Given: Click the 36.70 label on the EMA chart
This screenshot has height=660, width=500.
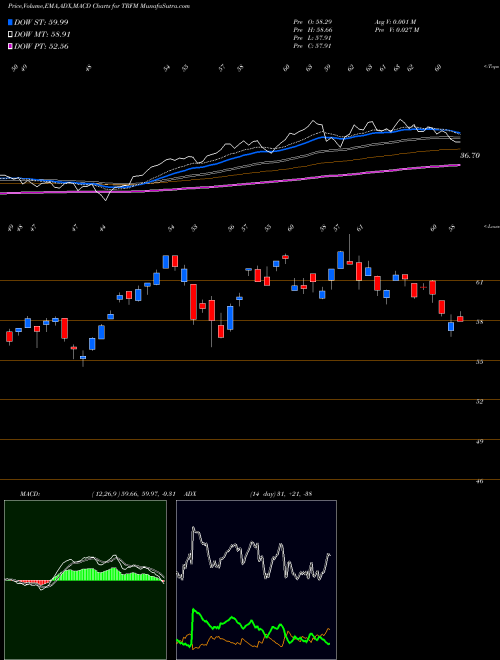Looking at the screenshot, I should click(x=470, y=156).
